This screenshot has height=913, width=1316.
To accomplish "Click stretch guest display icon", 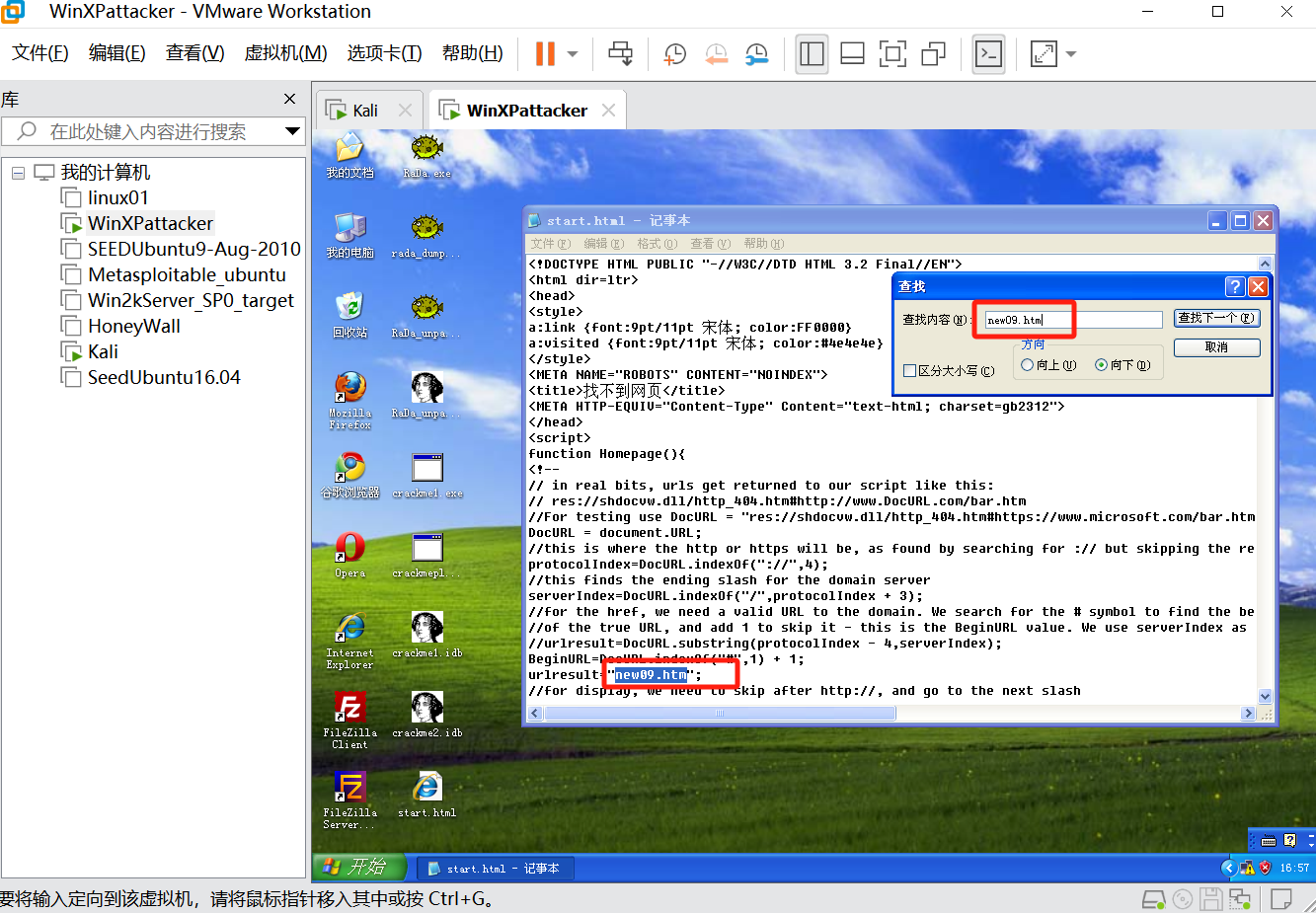I will [1044, 53].
